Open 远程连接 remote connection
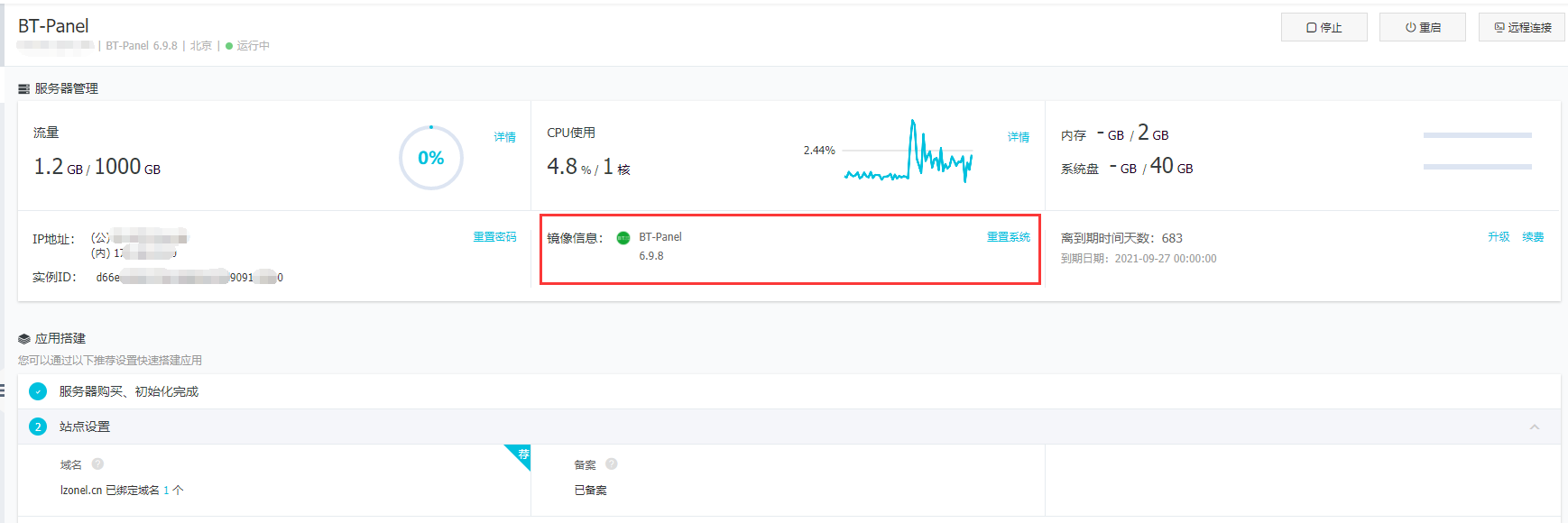 [1522, 27]
